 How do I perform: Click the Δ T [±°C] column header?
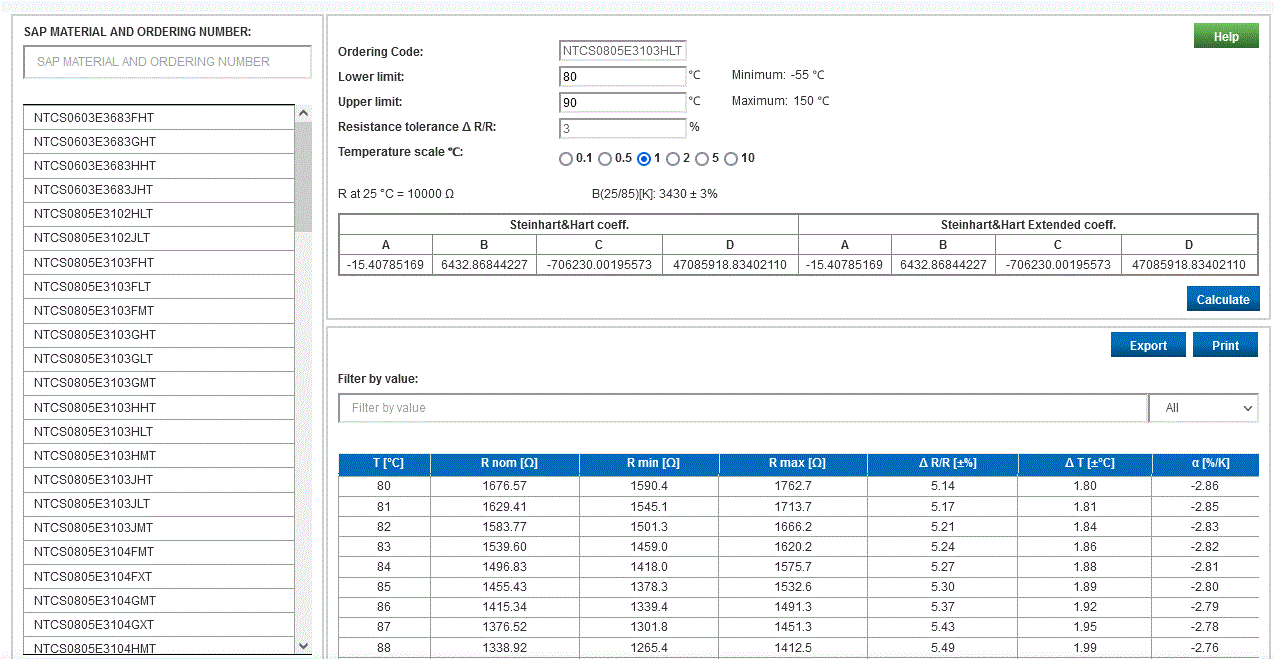(x=1085, y=464)
